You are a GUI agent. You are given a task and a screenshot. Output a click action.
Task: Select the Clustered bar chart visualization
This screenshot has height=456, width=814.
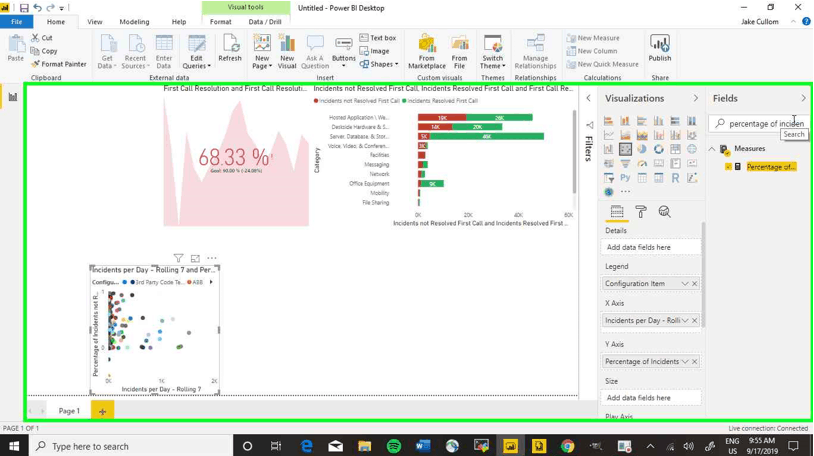tap(642, 121)
